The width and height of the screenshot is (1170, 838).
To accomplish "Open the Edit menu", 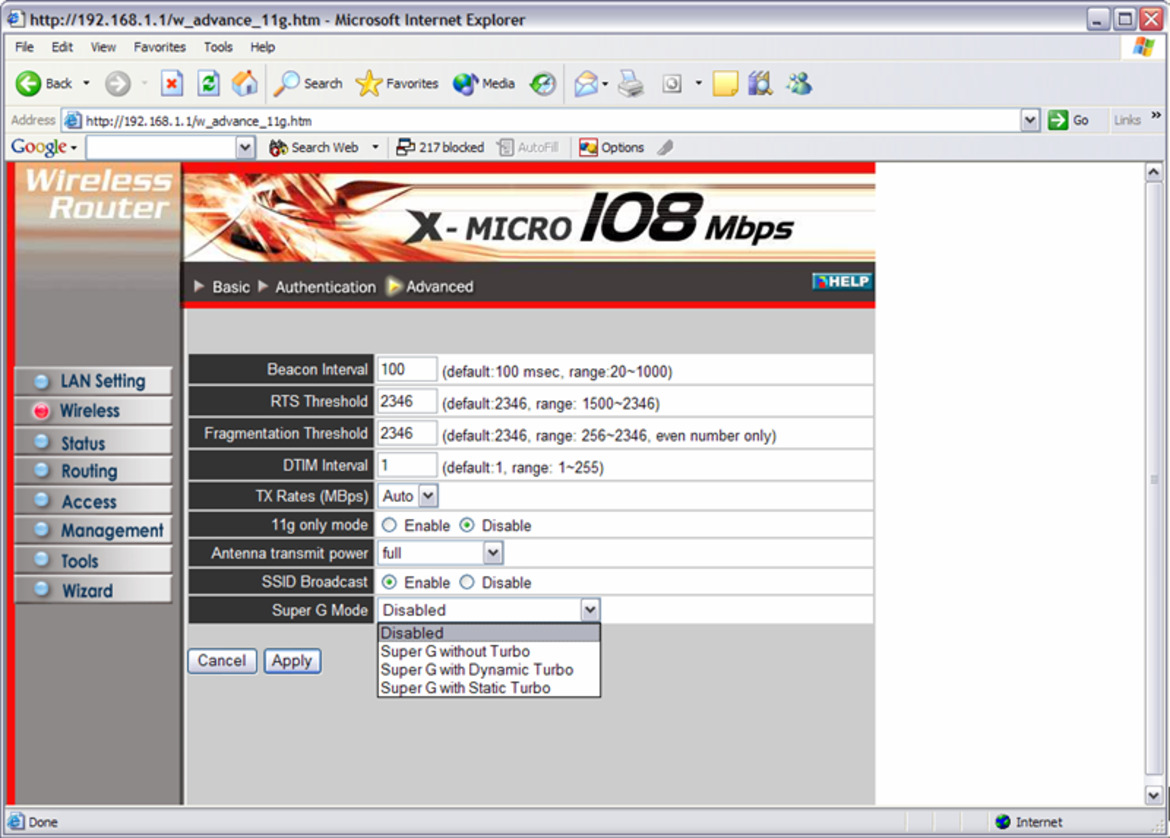I will click(x=62, y=47).
